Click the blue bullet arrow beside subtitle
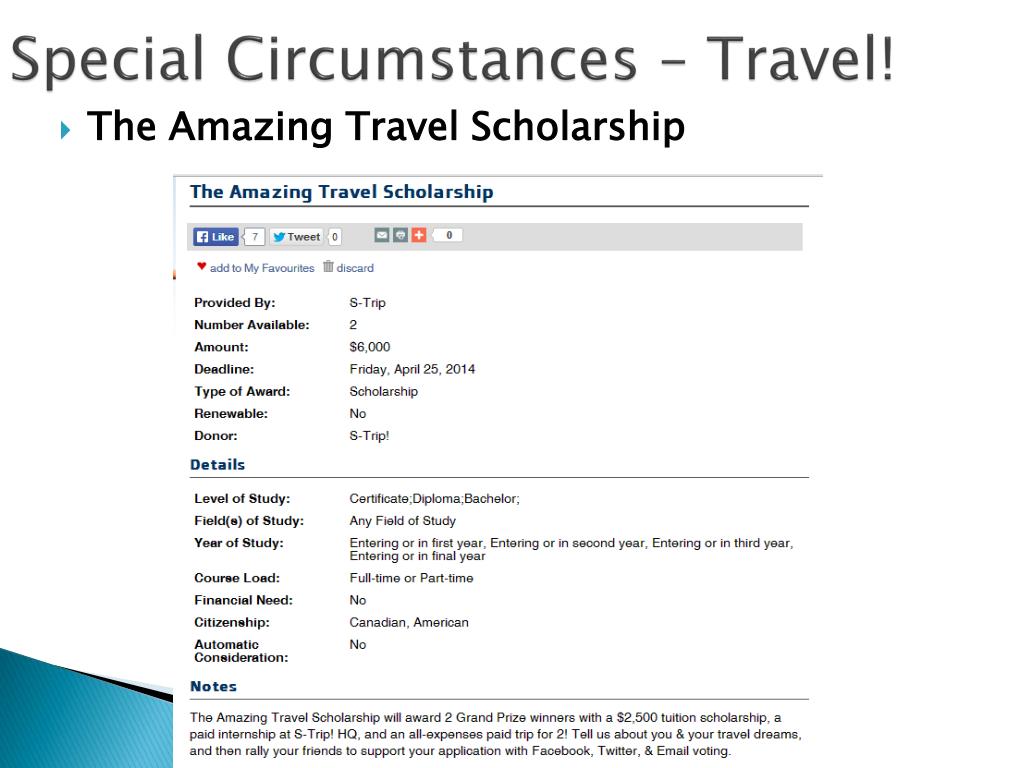Image resolution: width=1024 pixels, height=768 pixels. point(65,130)
